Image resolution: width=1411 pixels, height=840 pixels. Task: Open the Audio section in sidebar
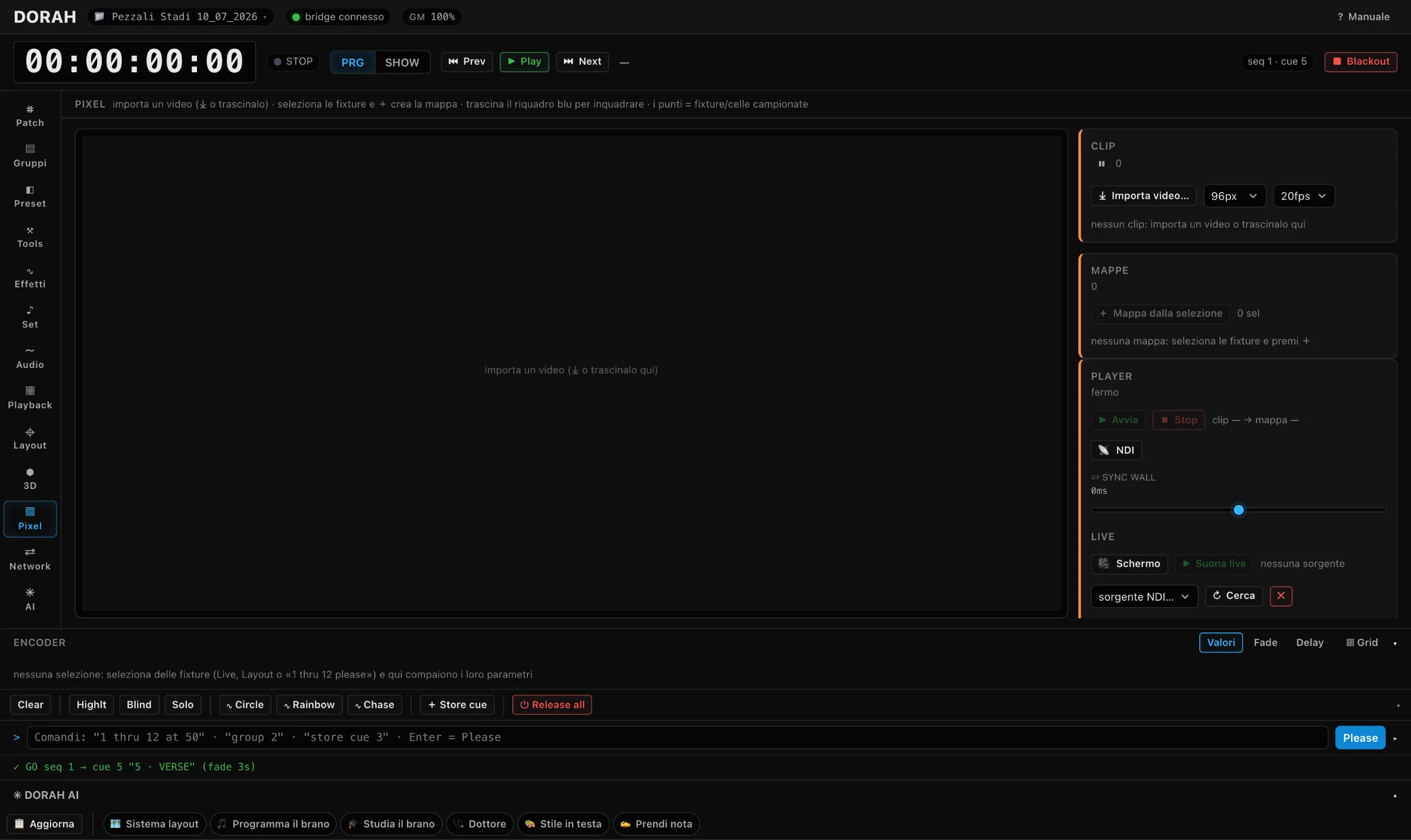point(30,358)
